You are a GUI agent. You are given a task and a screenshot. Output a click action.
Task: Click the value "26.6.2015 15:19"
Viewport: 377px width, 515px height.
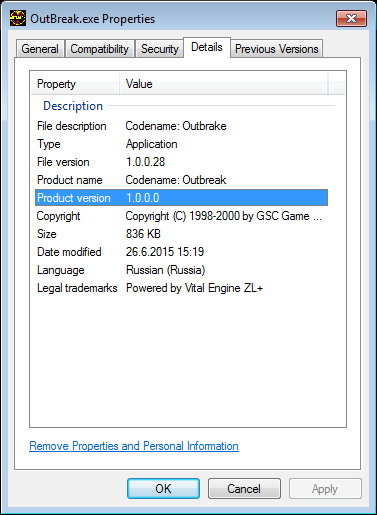coord(165,252)
